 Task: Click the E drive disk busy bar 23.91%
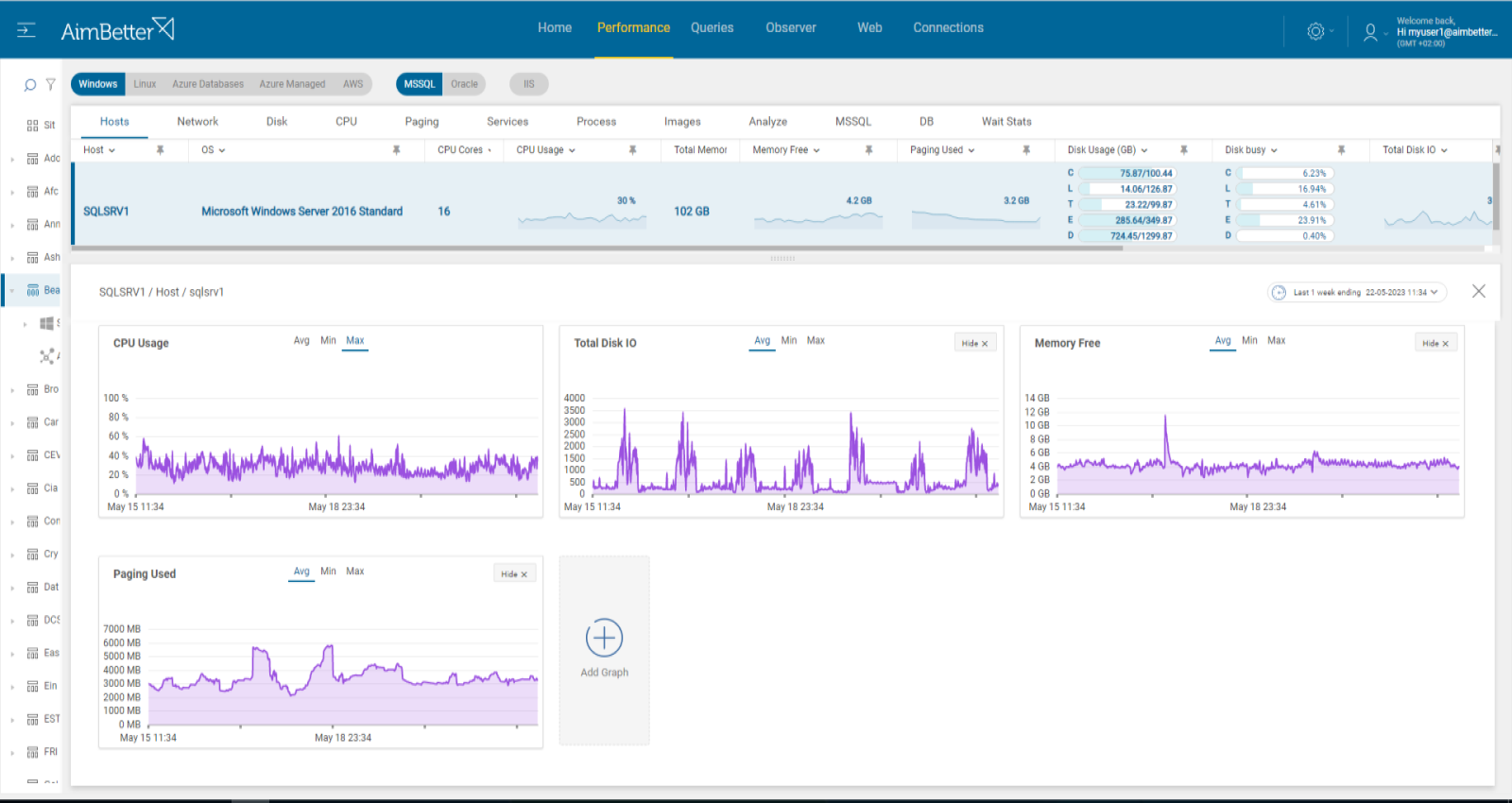1285,220
